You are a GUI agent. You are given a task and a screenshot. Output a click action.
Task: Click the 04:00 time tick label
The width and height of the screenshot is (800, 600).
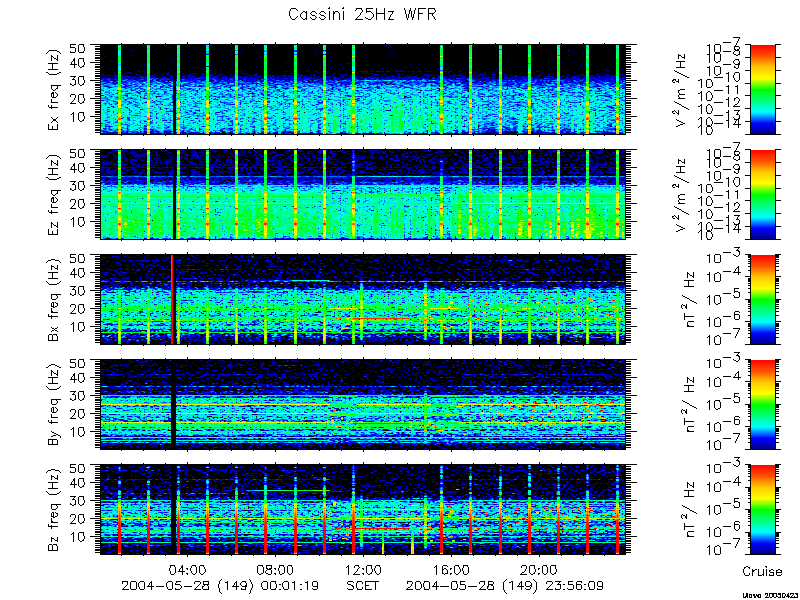click(x=188, y=569)
